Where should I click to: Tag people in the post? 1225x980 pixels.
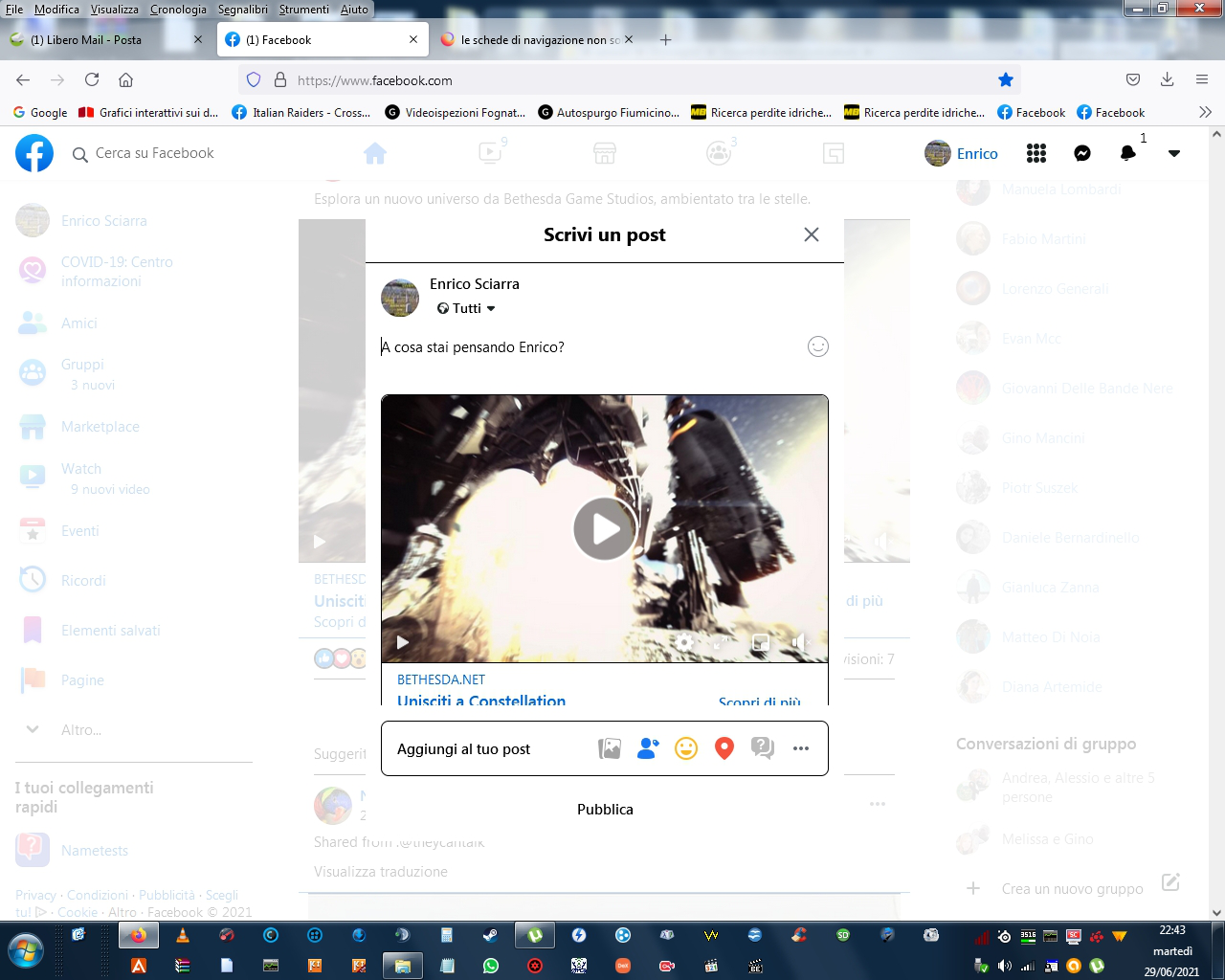click(648, 748)
